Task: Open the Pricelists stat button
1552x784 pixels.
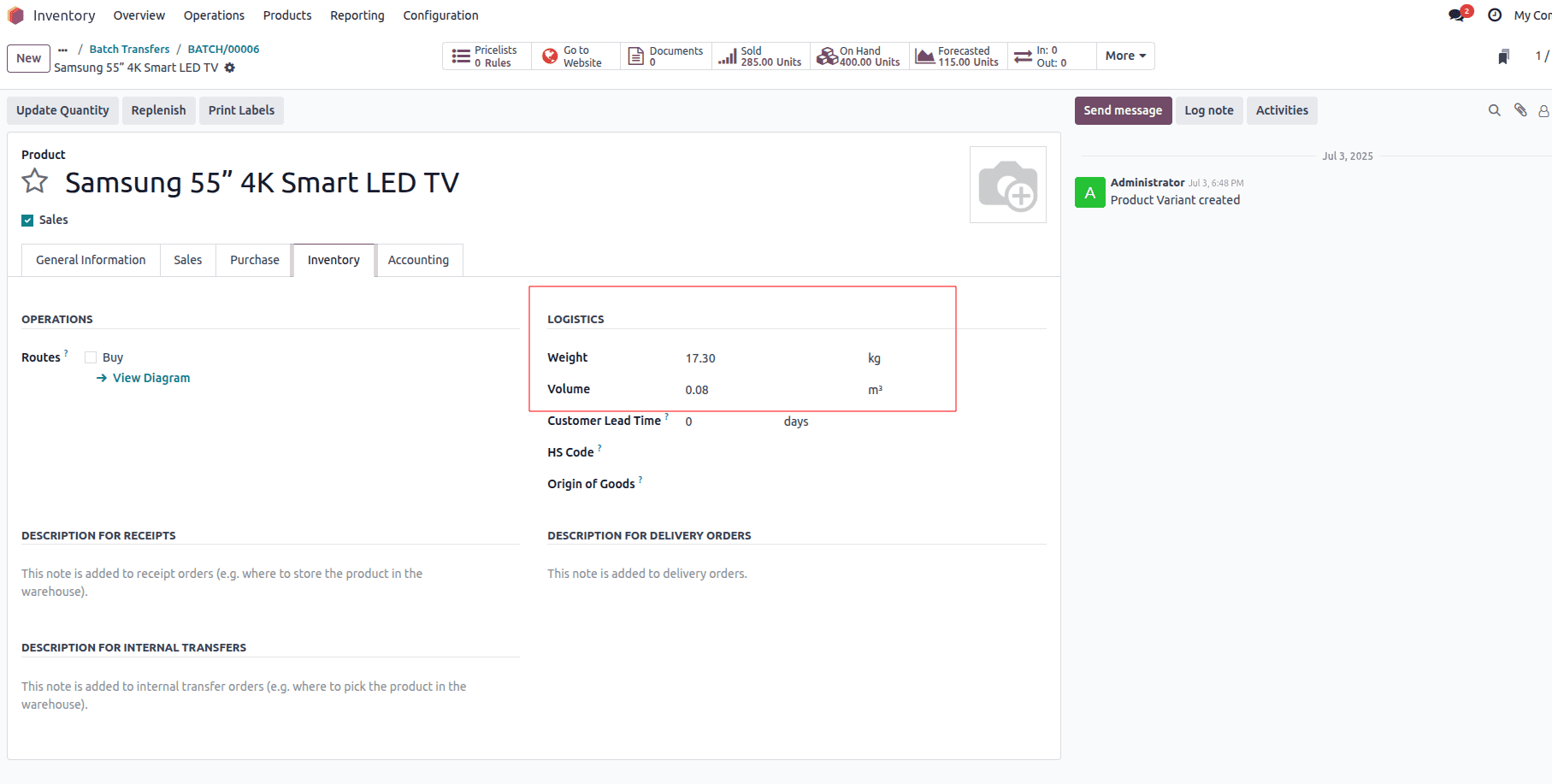Action: click(x=487, y=56)
